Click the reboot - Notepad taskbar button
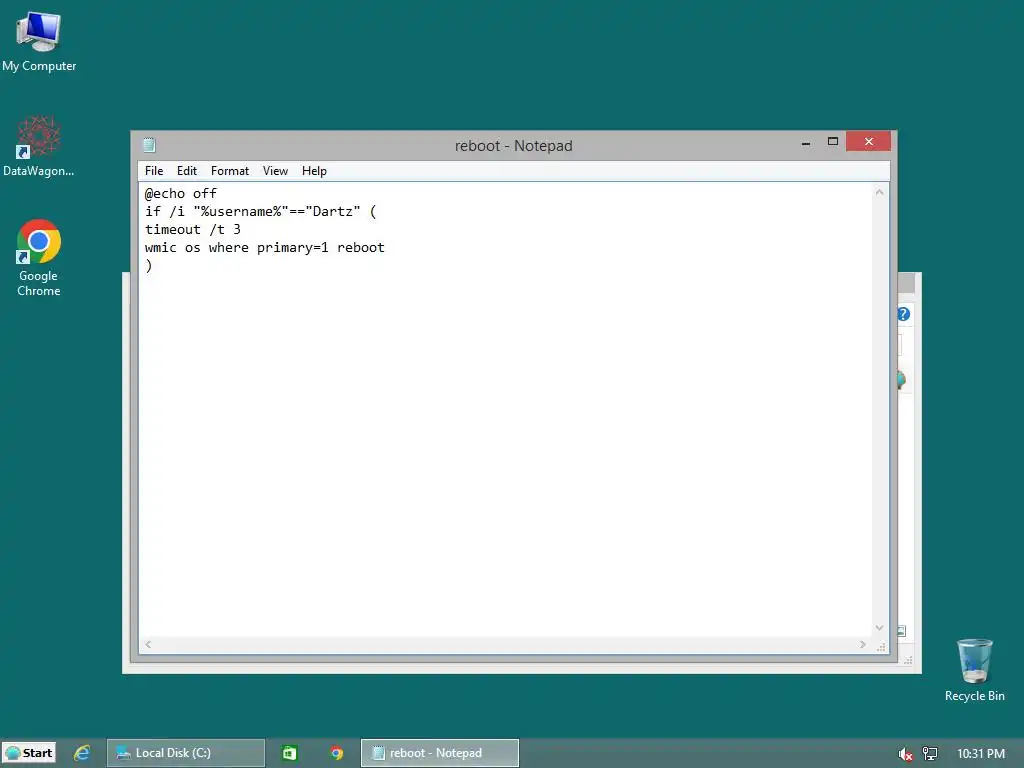 tap(440, 753)
